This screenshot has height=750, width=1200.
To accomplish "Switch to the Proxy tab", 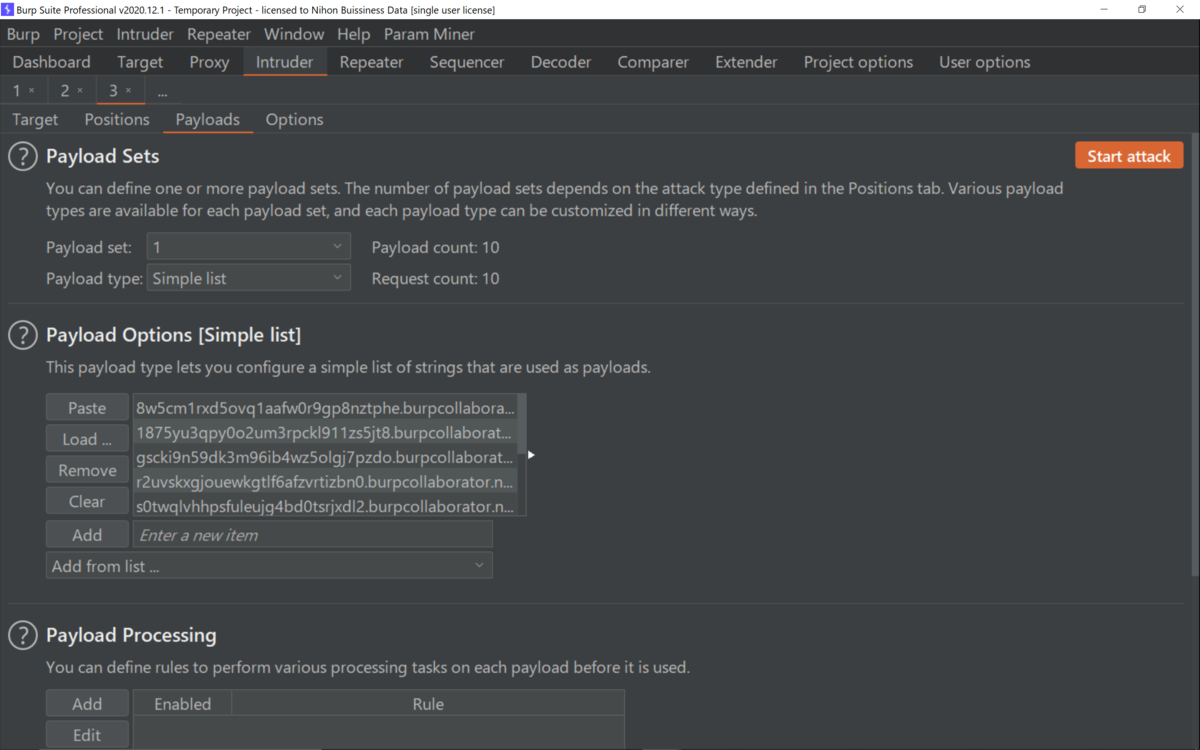I will coord(209,62).
